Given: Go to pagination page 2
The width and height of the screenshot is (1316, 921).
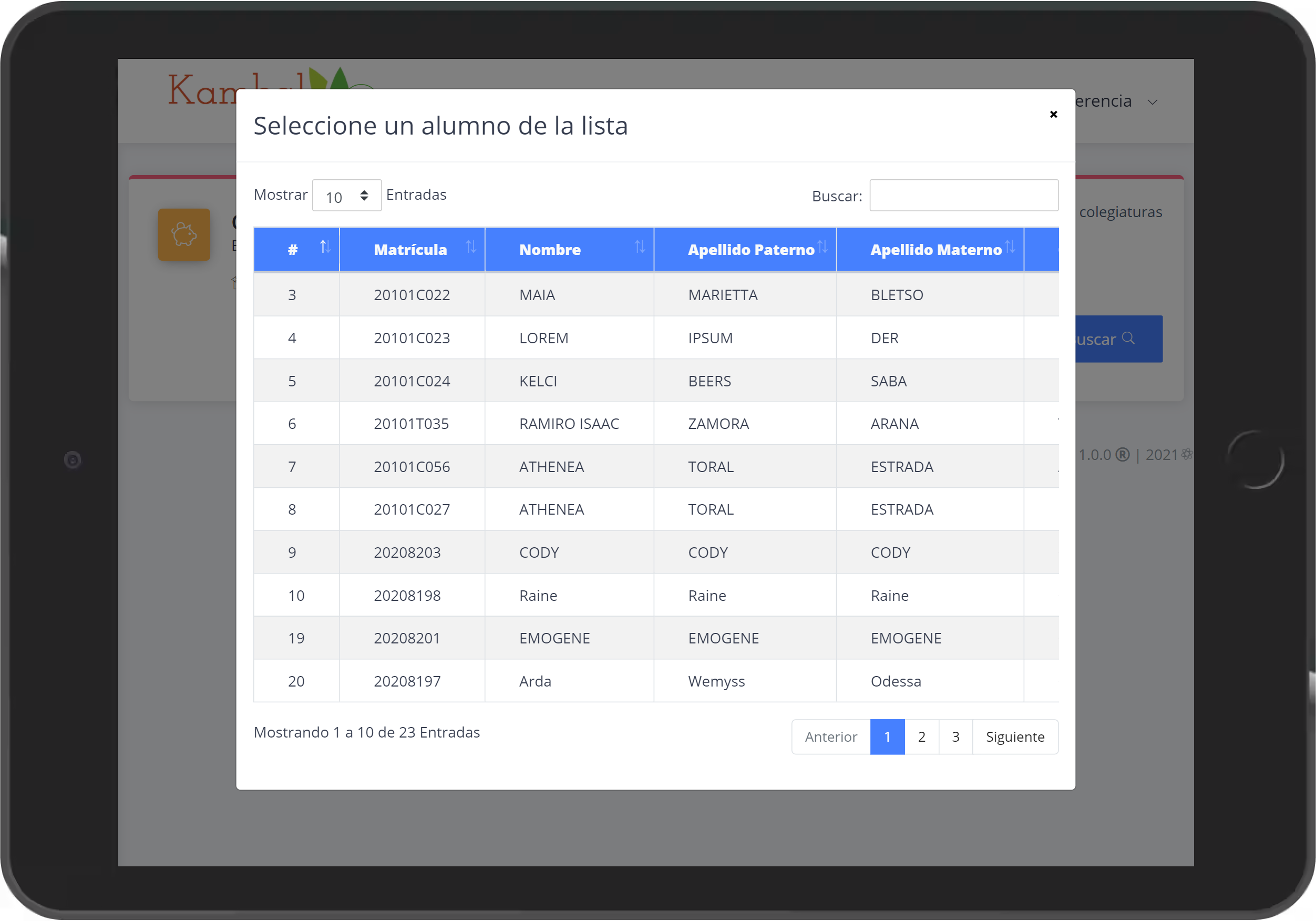Looking at the screenshot, I should tap(921, 736).
